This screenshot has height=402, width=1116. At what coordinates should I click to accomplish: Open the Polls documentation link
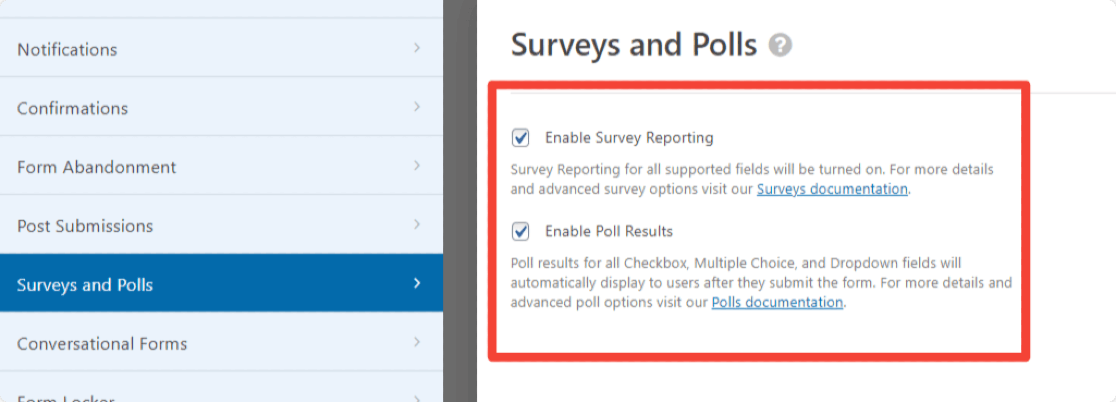[777, 302]
